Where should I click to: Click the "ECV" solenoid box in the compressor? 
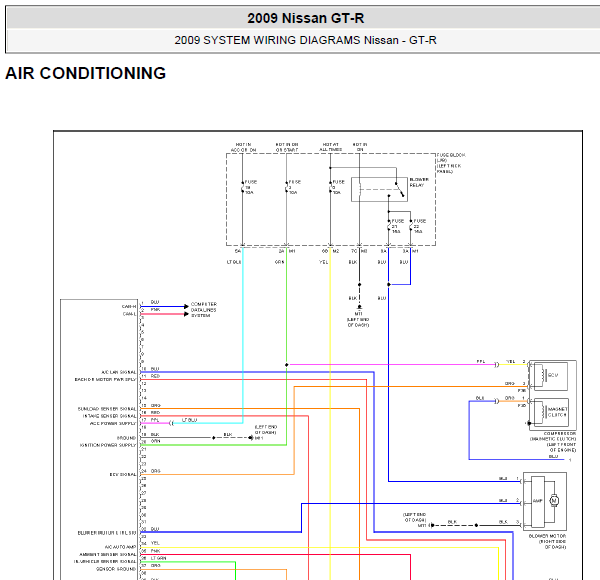(551, 376)
